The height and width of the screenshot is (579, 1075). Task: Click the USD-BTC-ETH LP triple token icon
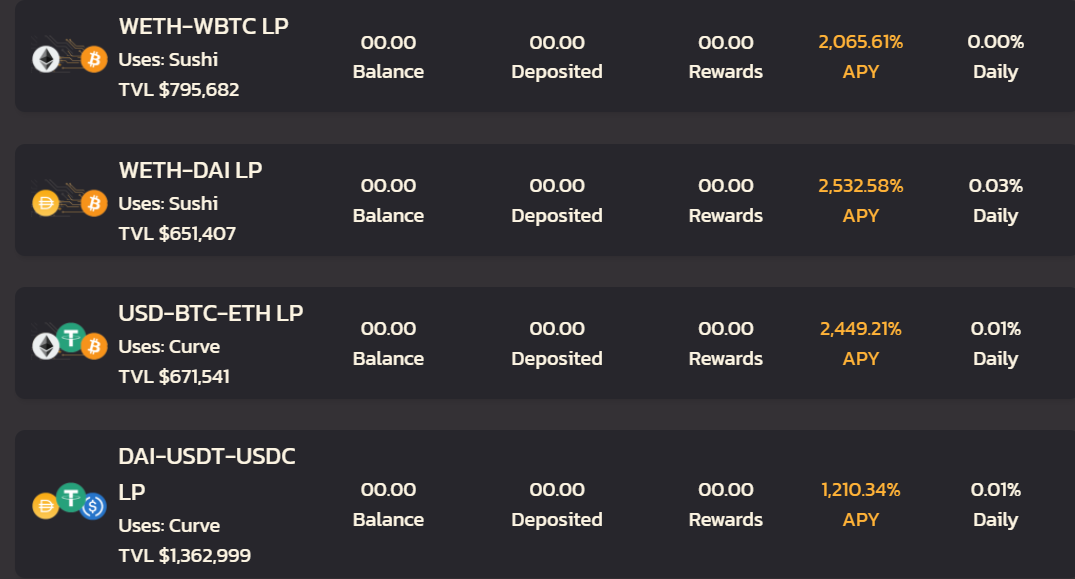[70, 342]
